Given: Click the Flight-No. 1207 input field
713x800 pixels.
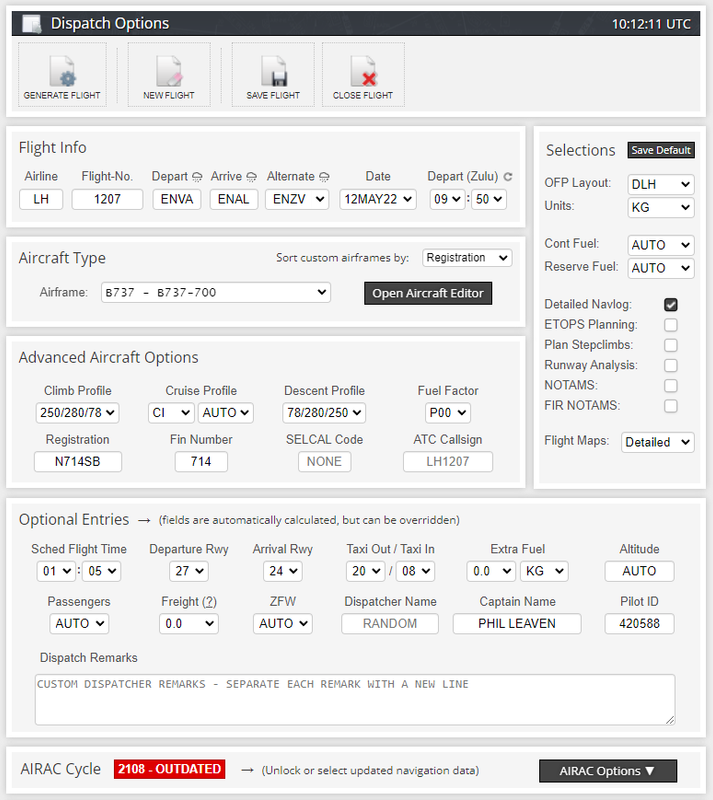Looking at the screenshot, I should click(x=107, y=199).
